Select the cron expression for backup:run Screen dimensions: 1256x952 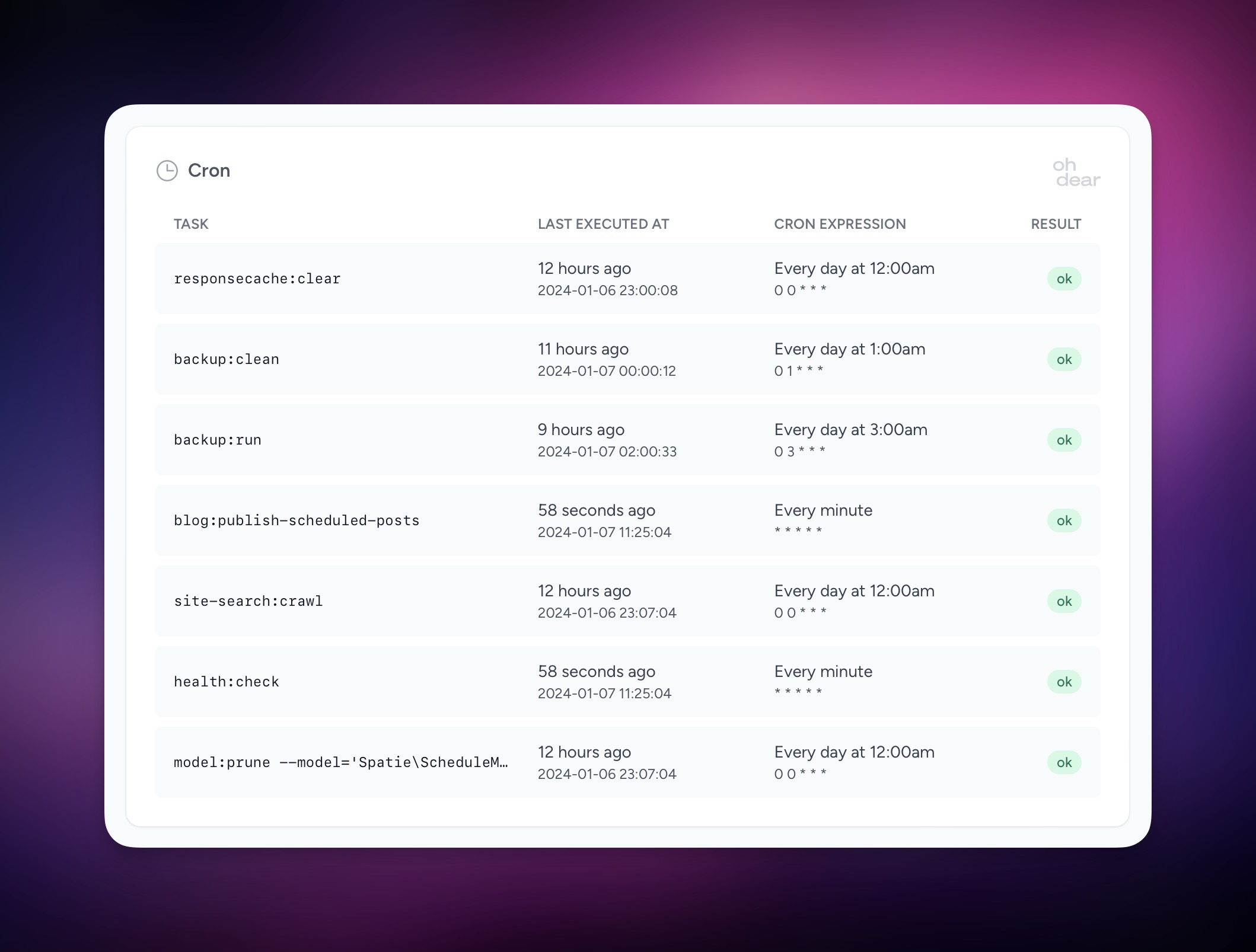[800, 451]
